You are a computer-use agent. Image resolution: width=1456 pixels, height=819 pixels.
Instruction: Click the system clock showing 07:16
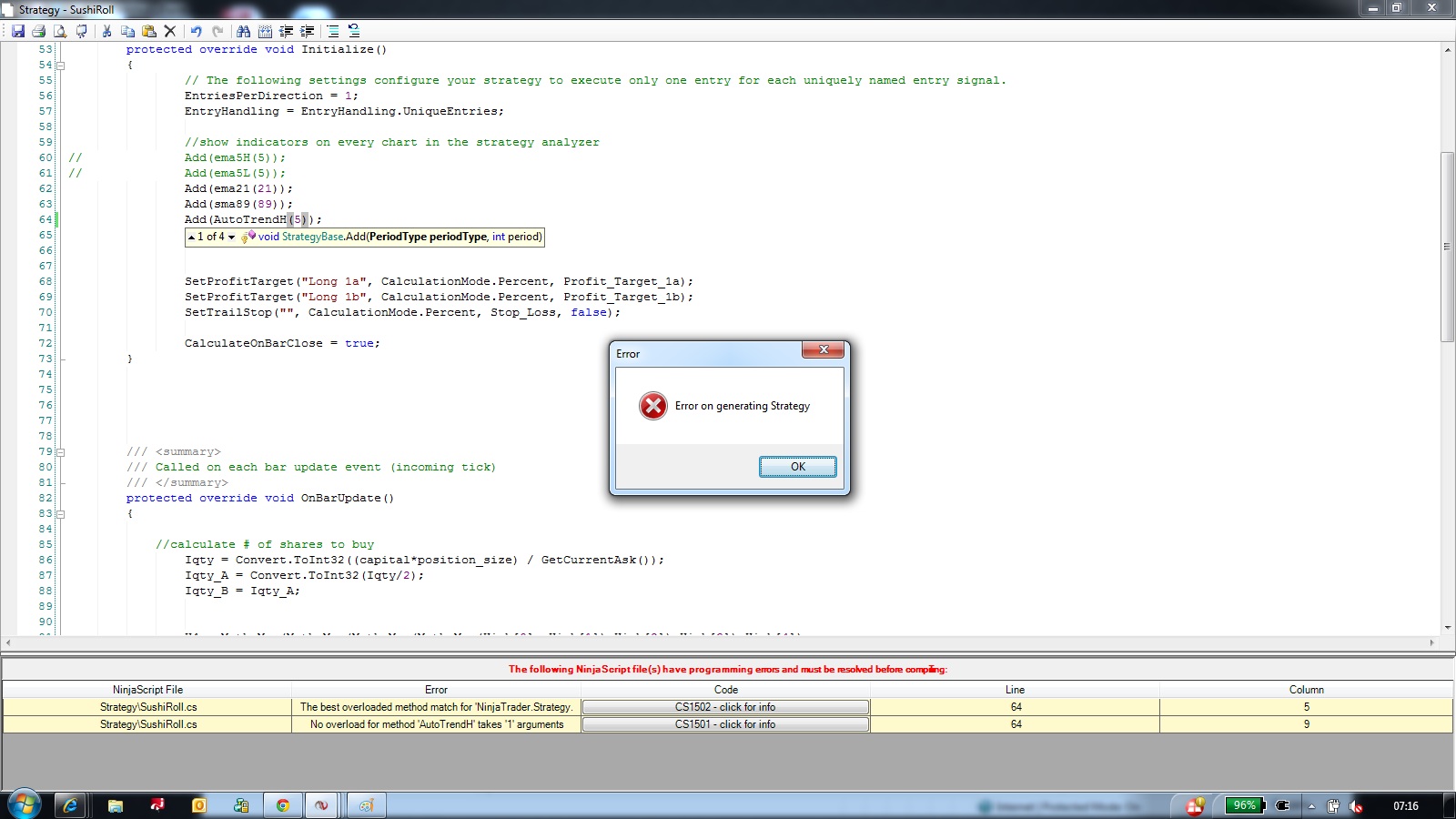coord(1405,805)
